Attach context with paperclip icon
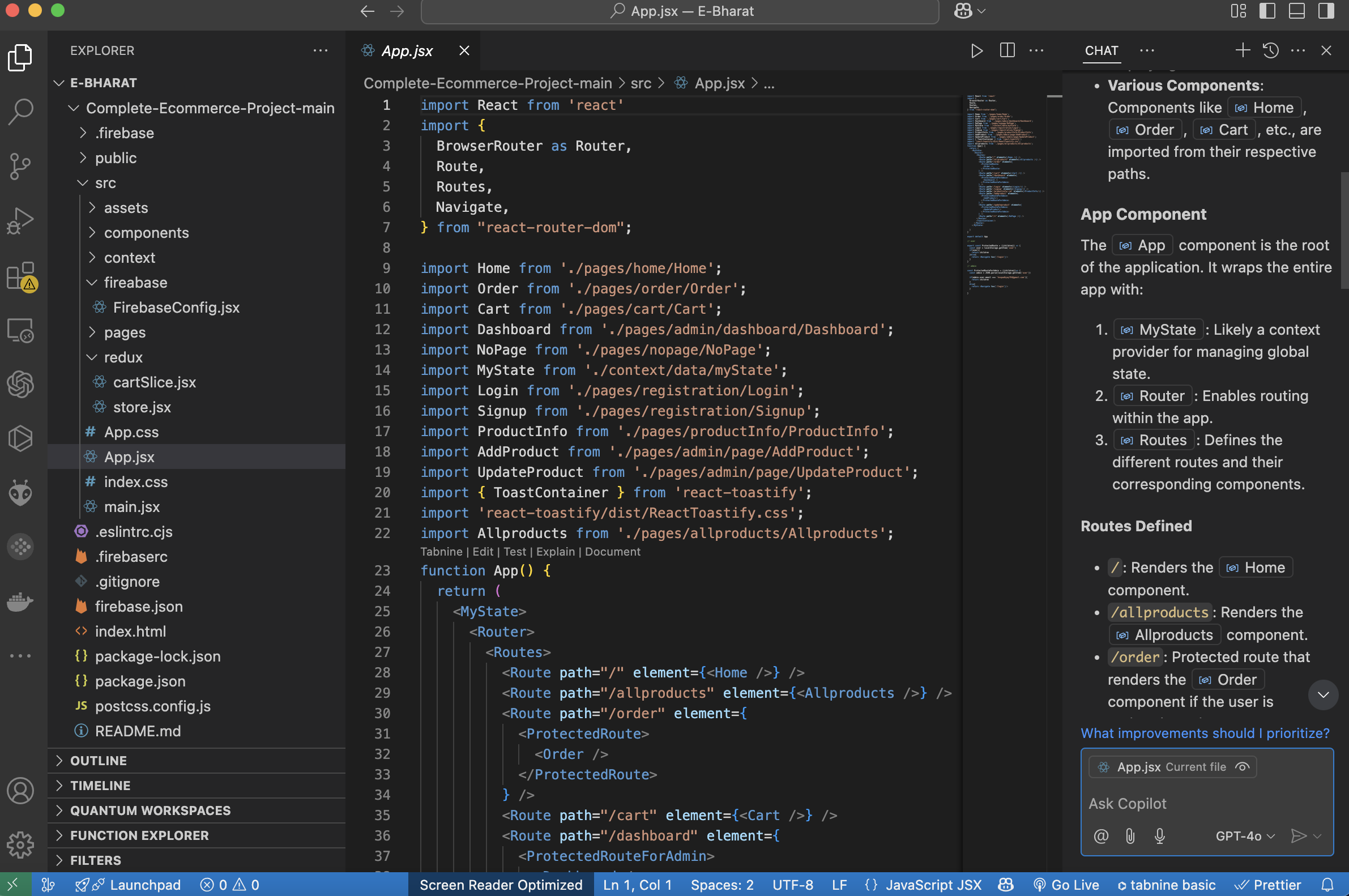The image size is (1349, 896). pos(1130,836)
